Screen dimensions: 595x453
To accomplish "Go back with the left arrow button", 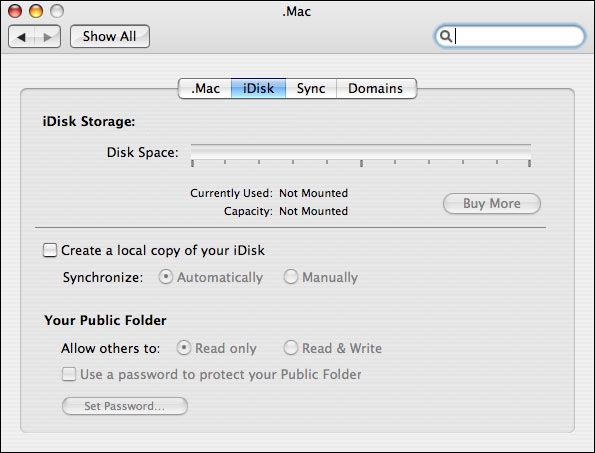I will pyautogui.click(x=22, y=37).
